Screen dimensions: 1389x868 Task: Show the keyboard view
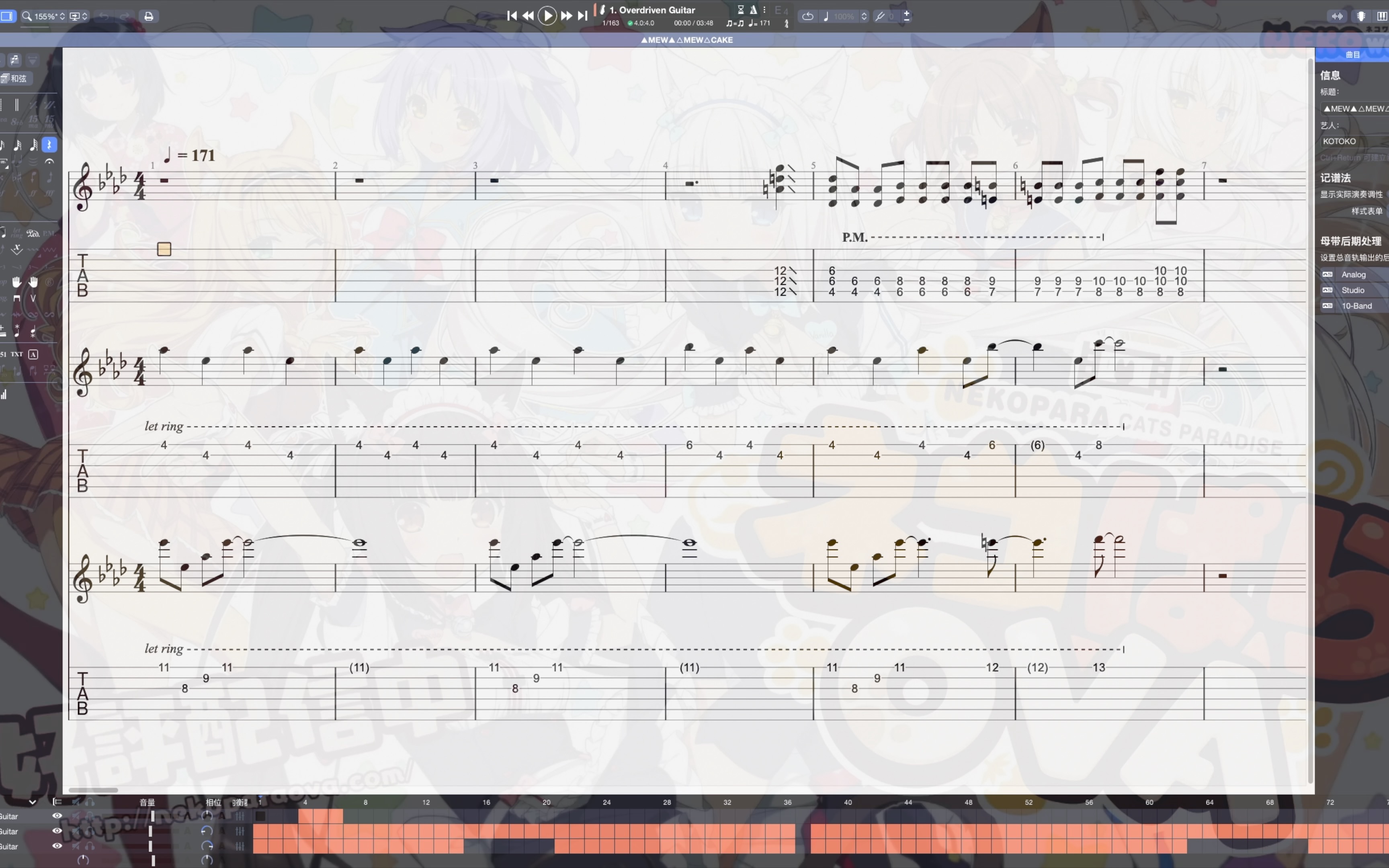1381,16
